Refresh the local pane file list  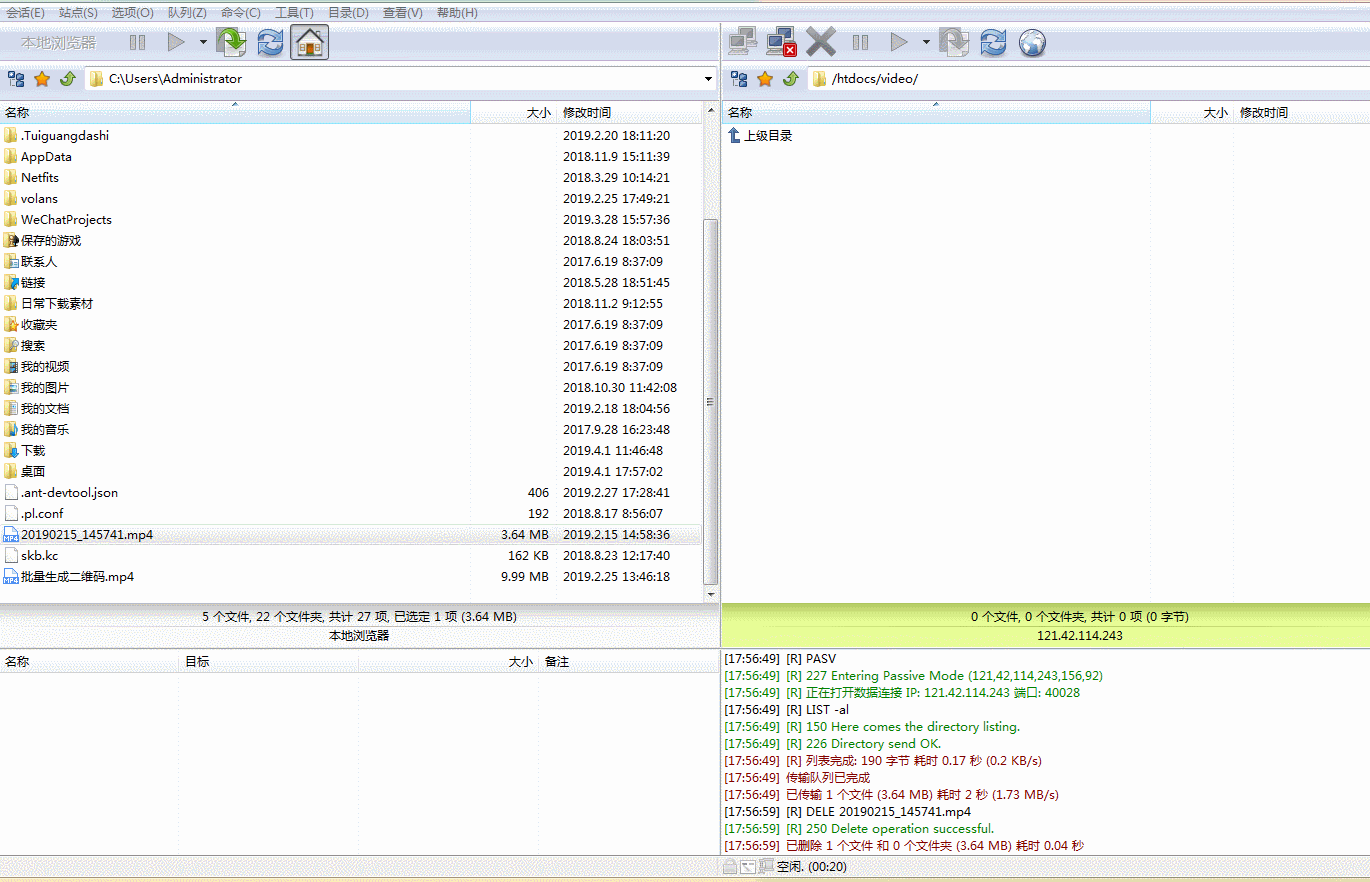(270, 42)
